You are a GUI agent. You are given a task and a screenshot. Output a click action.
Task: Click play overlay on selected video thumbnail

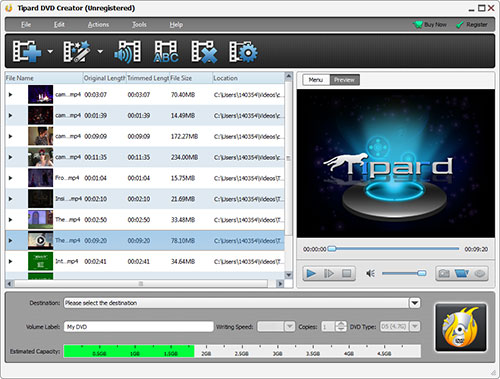tap(40, 240)
